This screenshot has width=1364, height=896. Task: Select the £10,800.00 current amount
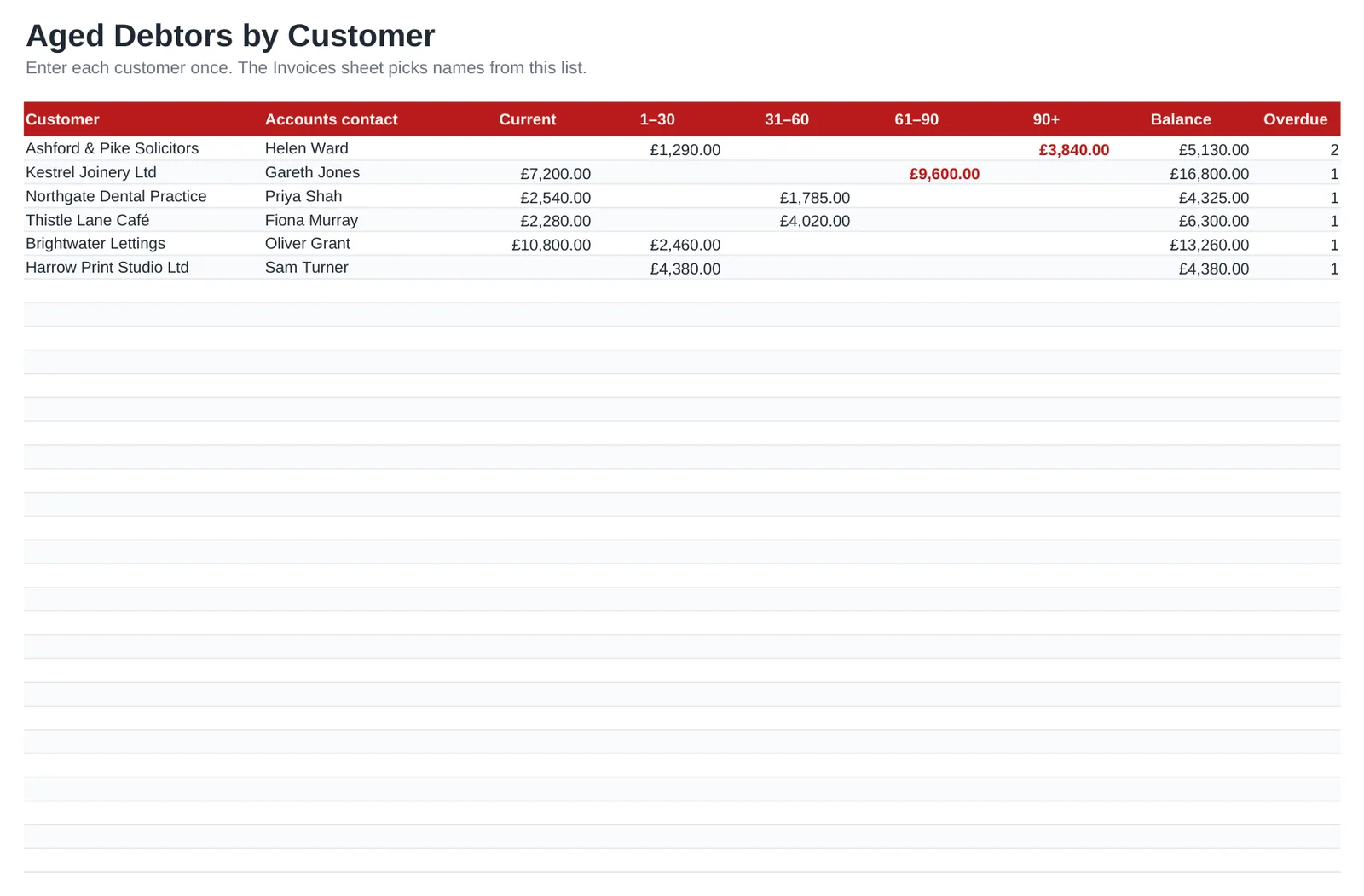pyautogui.click(x=552, y=245)
